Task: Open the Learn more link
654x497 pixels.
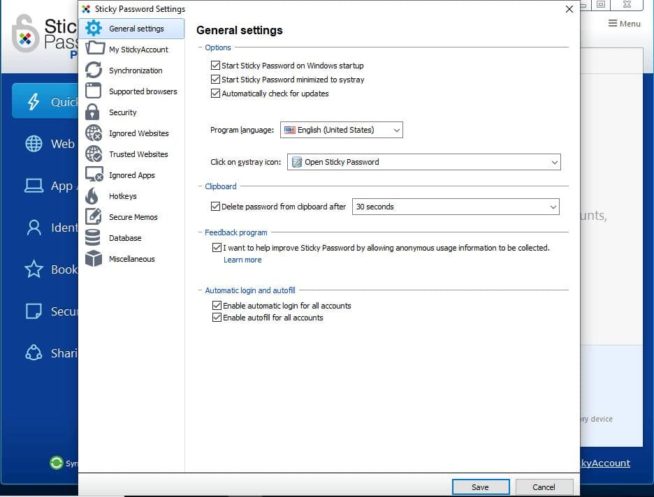Action: 242,260
